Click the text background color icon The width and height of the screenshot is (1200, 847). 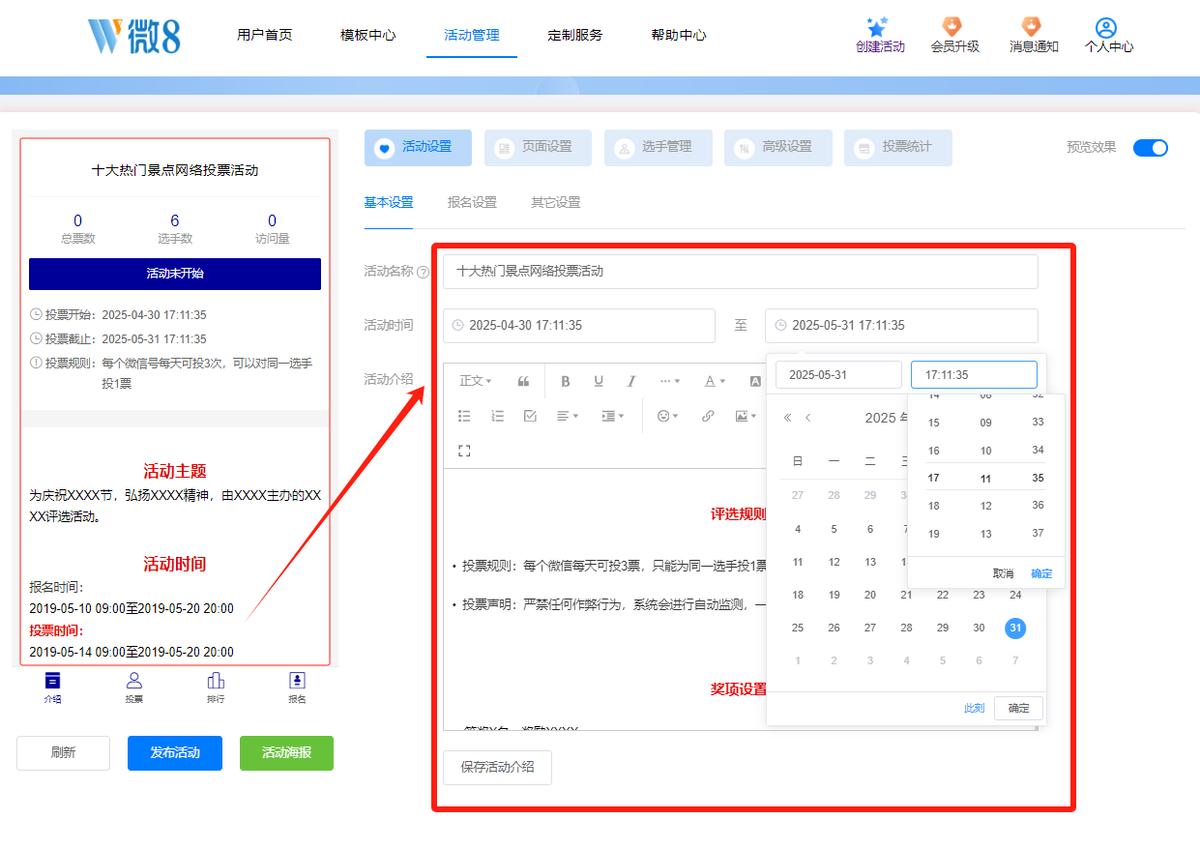point(755,381)
